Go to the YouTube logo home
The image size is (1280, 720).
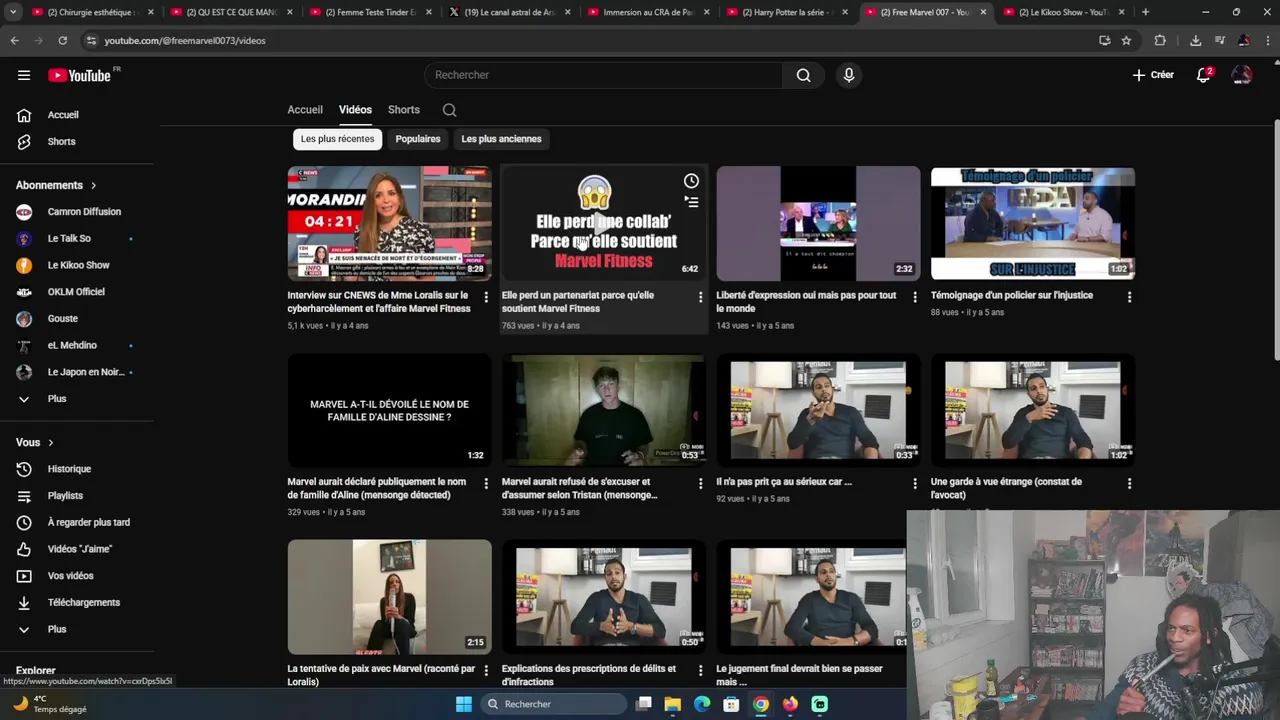pos(79,75)
